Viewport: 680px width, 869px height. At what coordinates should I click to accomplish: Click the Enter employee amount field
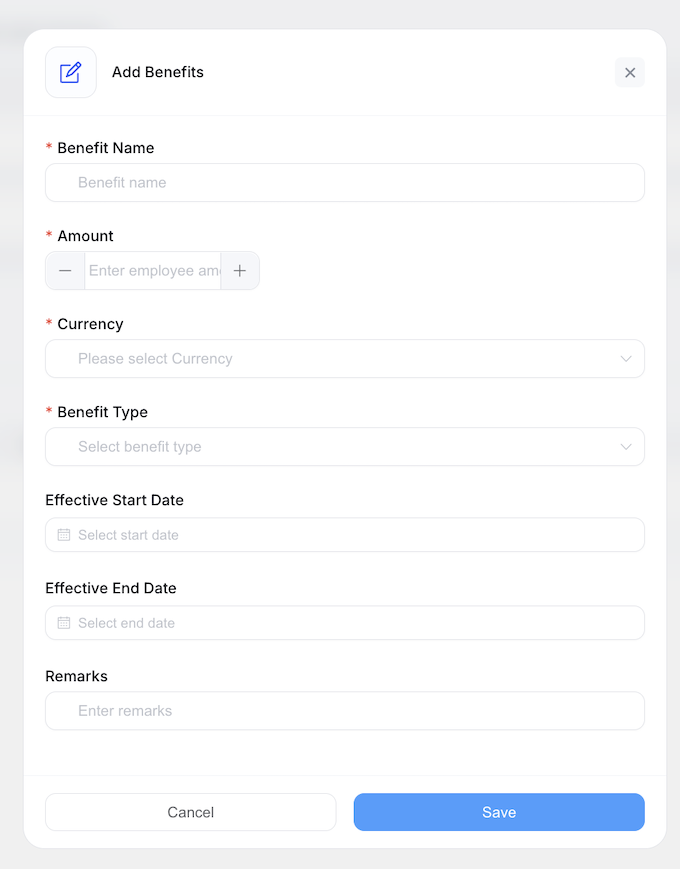(x=153, y=271)
